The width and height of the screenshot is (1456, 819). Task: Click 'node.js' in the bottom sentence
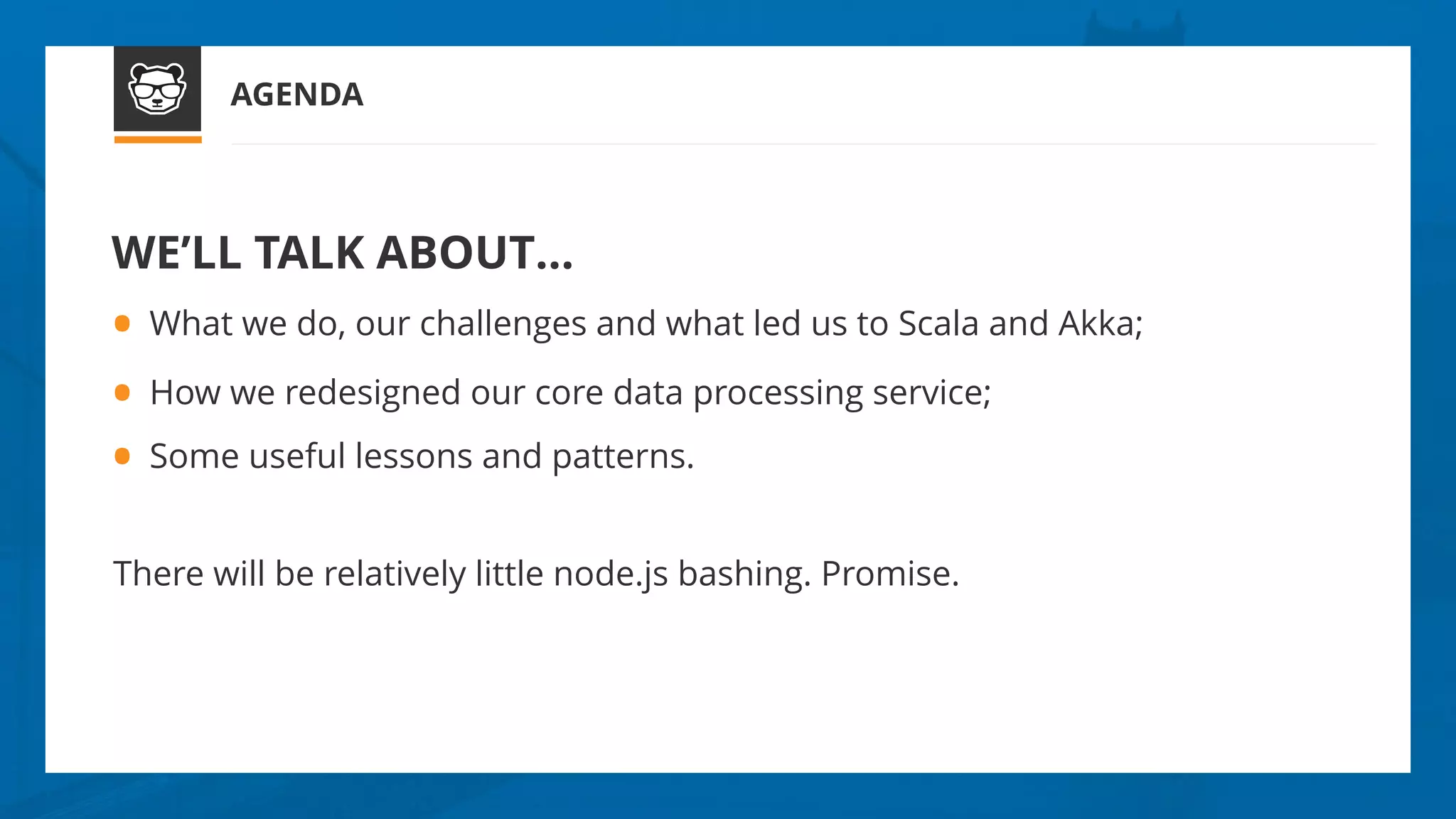[610, 574]
